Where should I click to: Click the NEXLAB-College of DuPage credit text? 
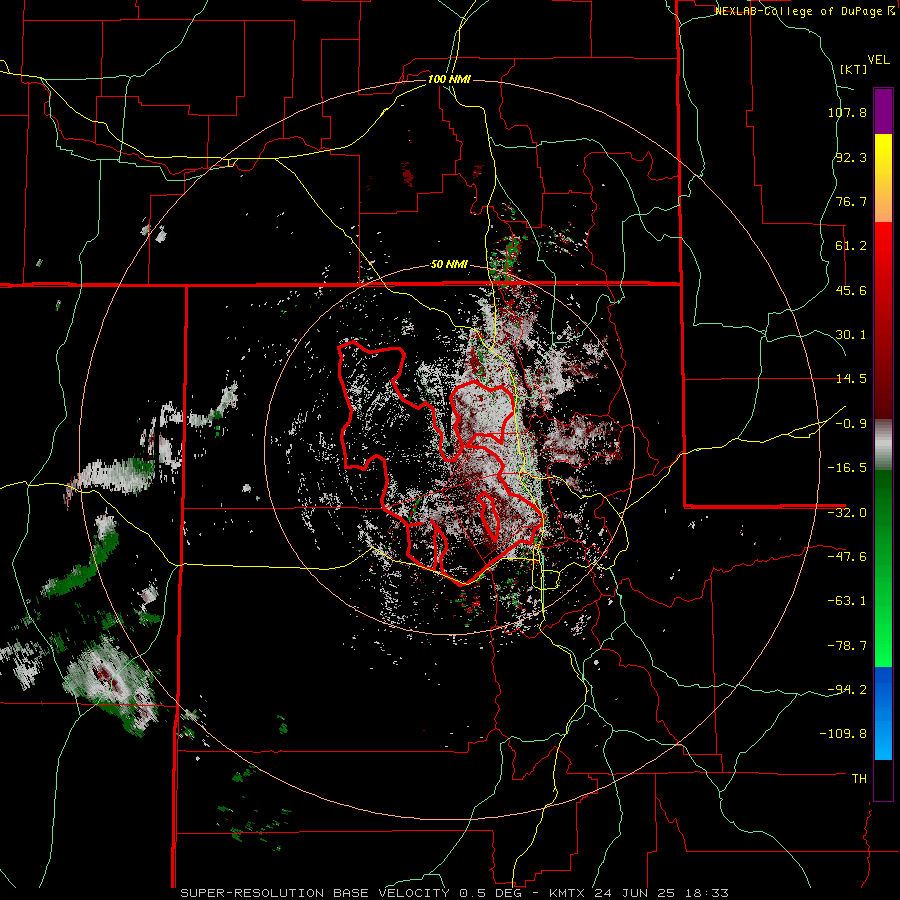[799, 11]
